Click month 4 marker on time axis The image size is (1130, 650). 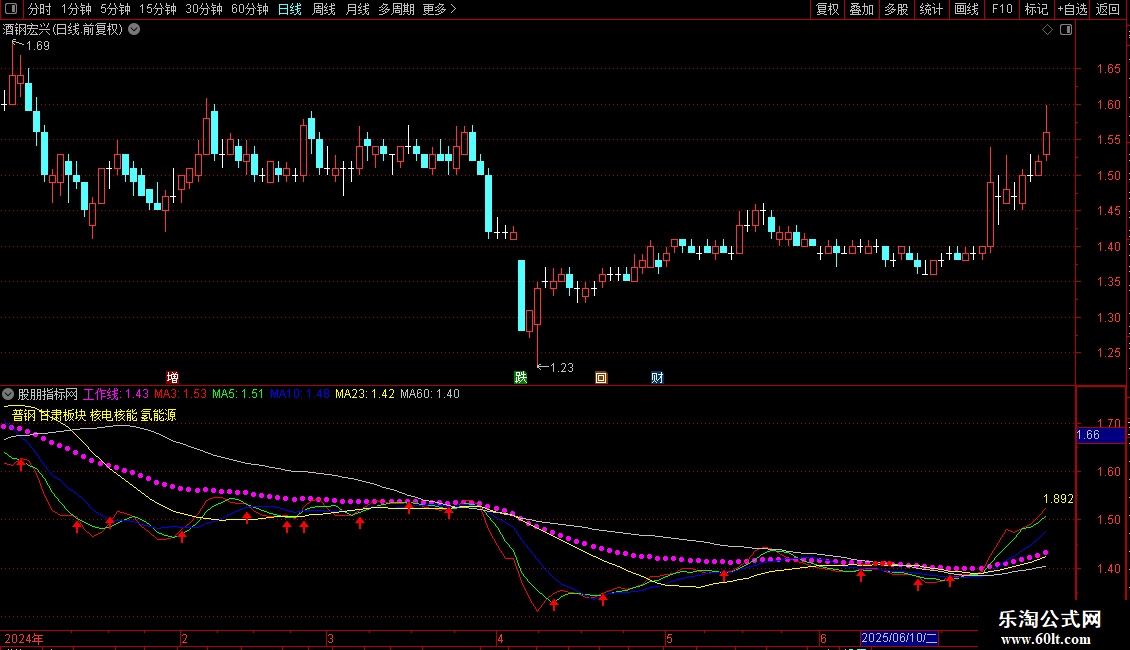pos(500,638)
